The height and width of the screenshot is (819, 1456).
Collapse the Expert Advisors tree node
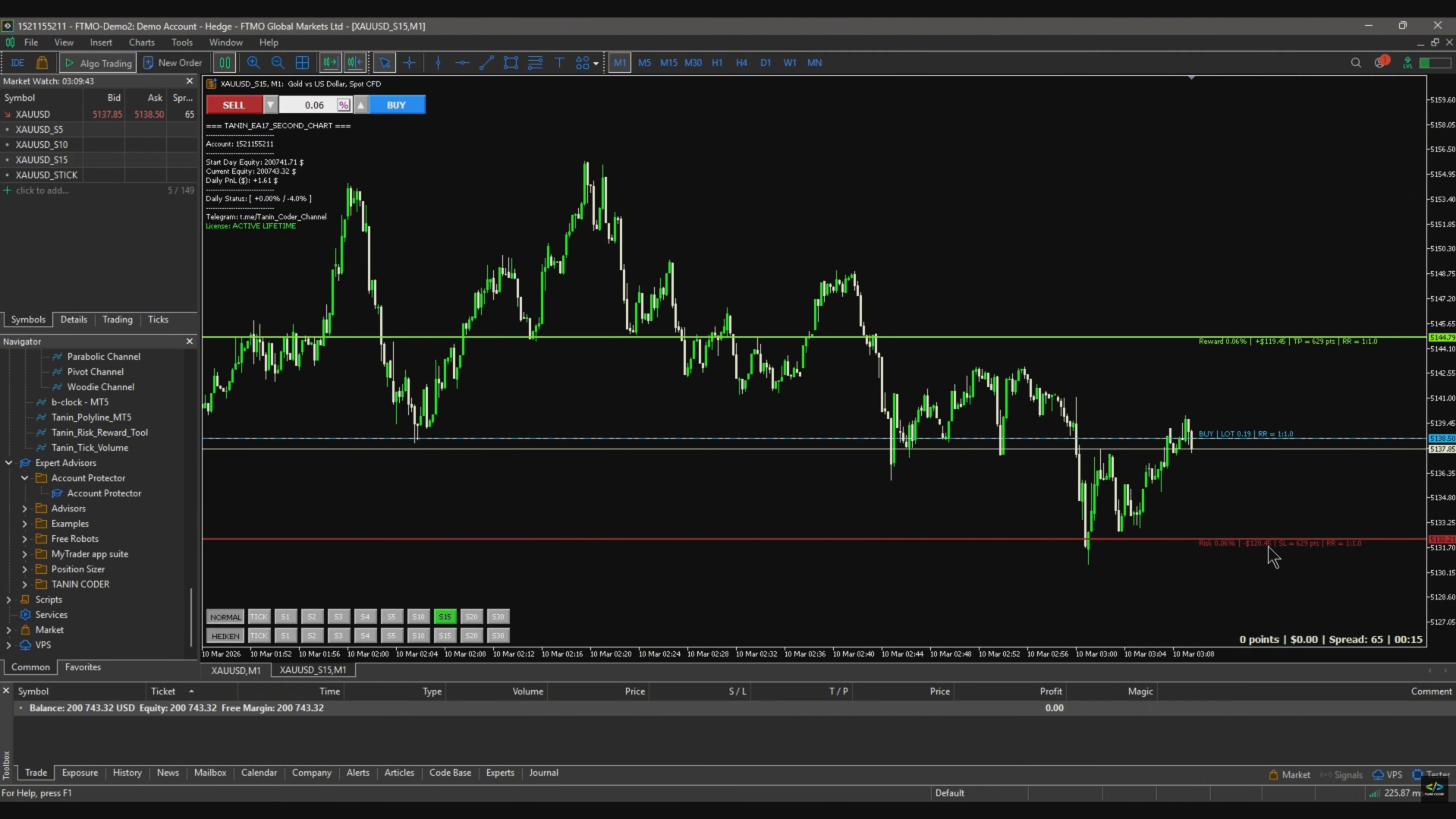point(8,463)
